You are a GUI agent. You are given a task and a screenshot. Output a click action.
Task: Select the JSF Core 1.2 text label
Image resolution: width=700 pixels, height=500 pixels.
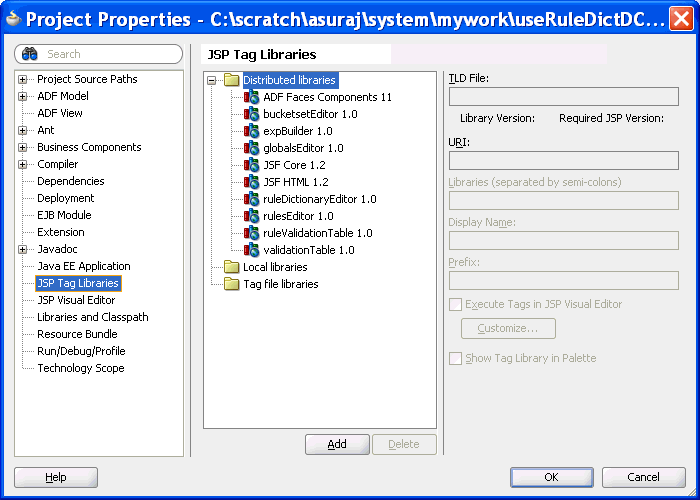point(294,165)
